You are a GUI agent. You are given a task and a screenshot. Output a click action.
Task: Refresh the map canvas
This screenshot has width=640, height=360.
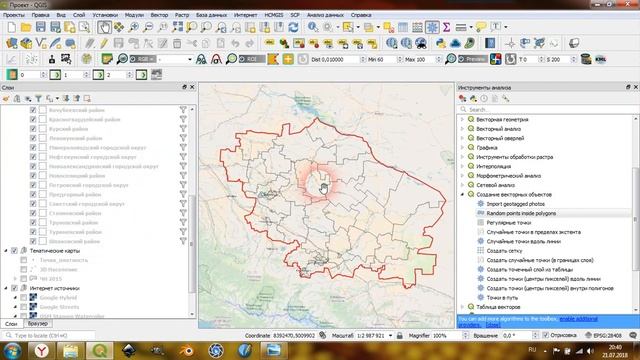[293, 27]
